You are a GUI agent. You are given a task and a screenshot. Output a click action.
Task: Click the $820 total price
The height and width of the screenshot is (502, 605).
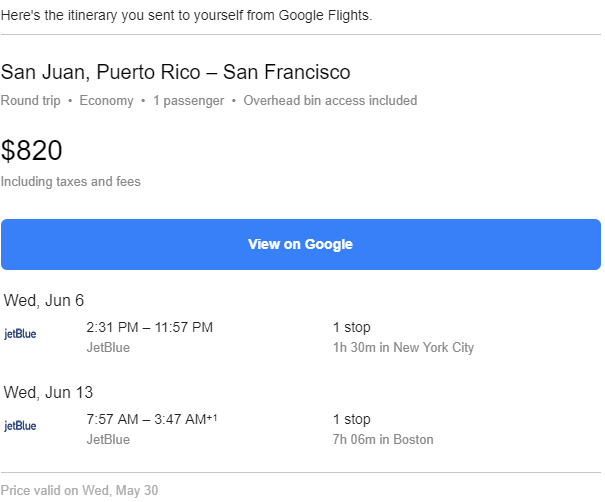(32, 151)
